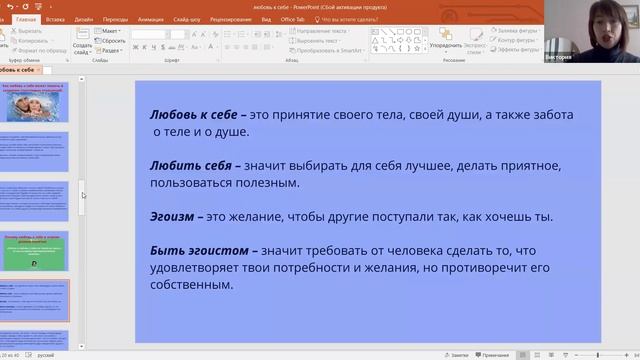Screen dimensions: 640x360
Task: Open Раздел section dropdown
Action: pyautogui.click(x=109, y=51)
